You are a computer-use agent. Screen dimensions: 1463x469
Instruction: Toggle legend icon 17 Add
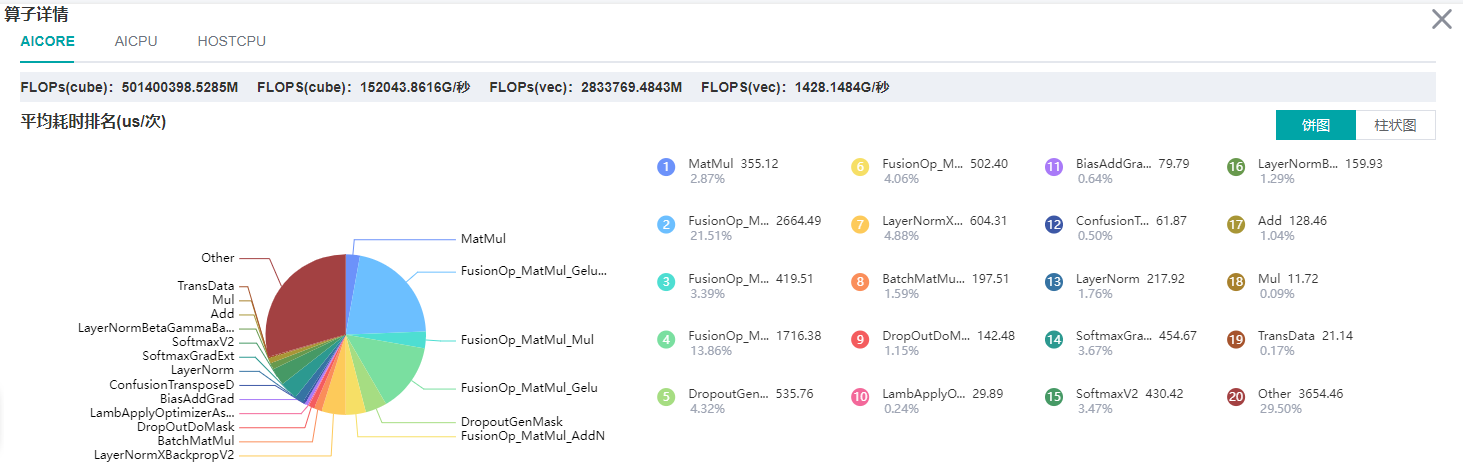pyautogui.click(x=1236, y=225)
